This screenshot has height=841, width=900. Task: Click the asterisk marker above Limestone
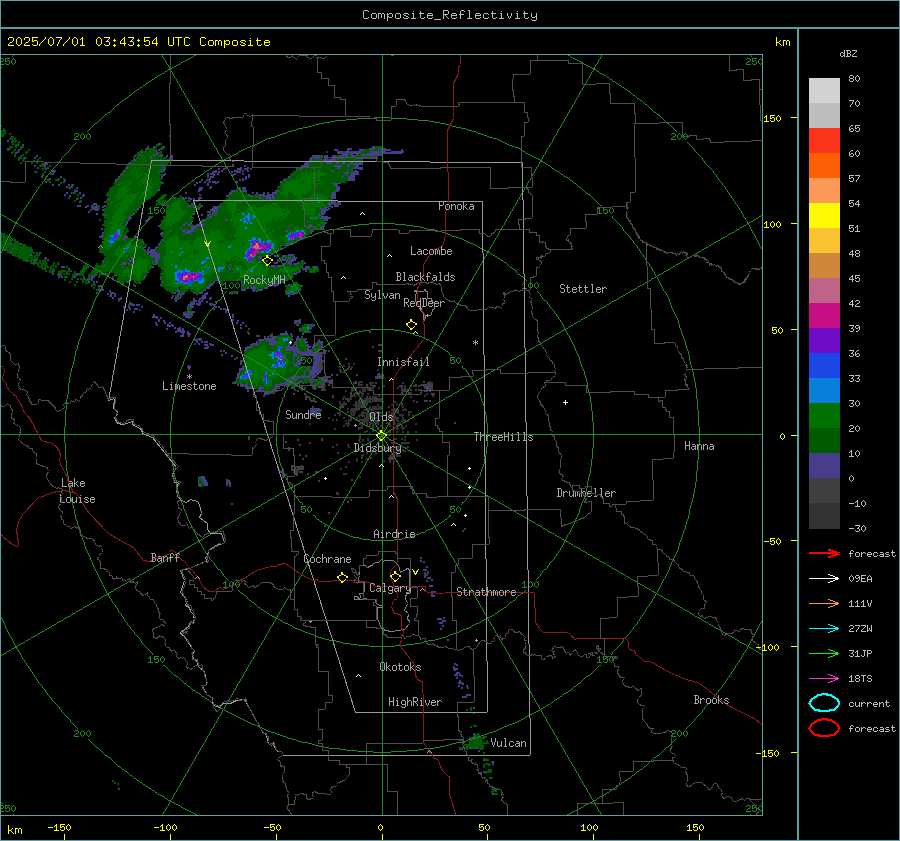tap(189, 377)
